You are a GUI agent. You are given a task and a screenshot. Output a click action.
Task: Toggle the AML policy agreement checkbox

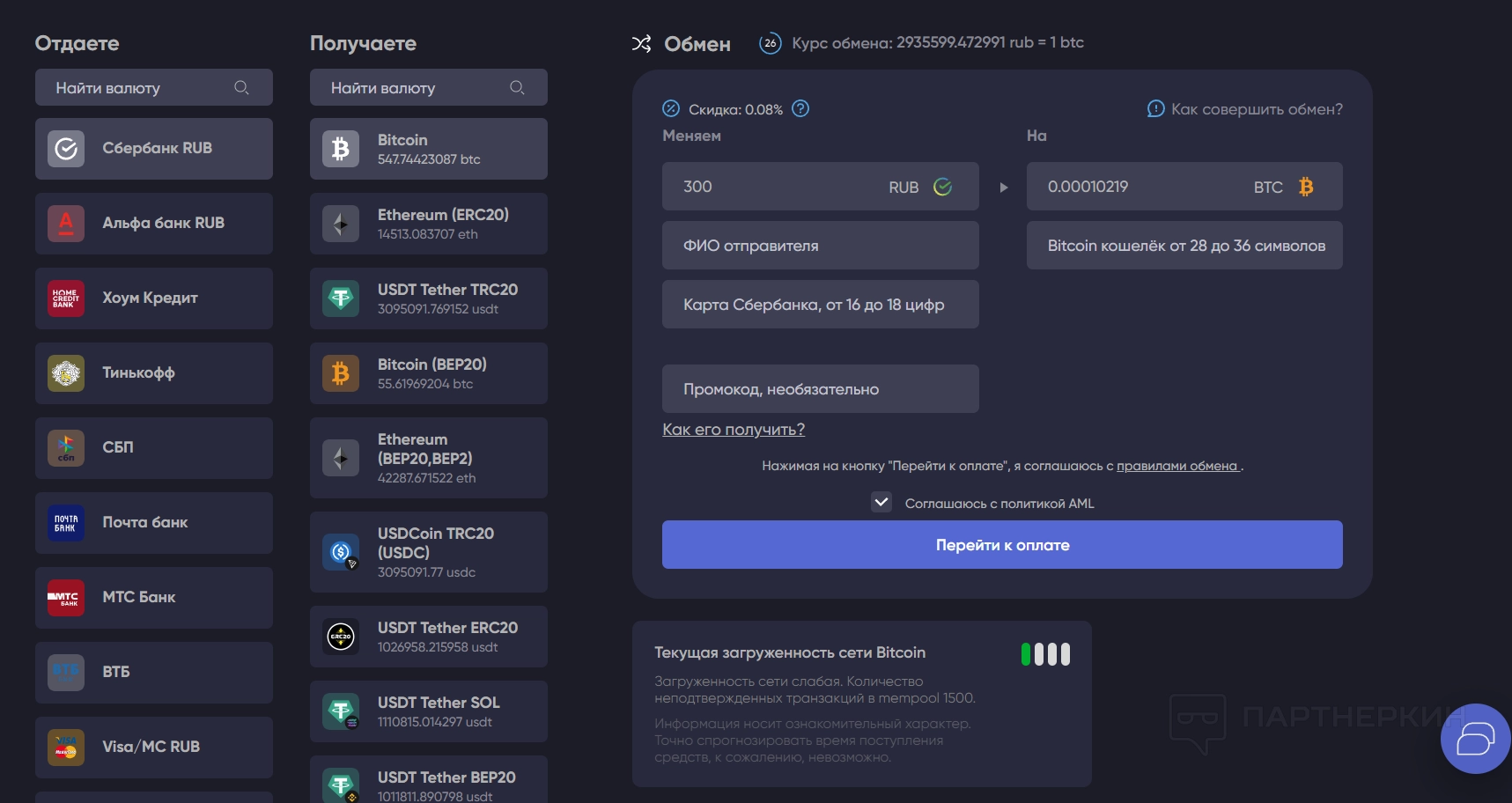click(x=881, y=502)
